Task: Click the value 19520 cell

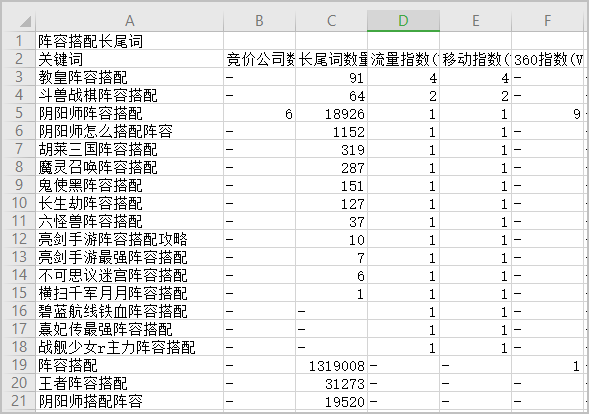Action: (x=332, y=401)
